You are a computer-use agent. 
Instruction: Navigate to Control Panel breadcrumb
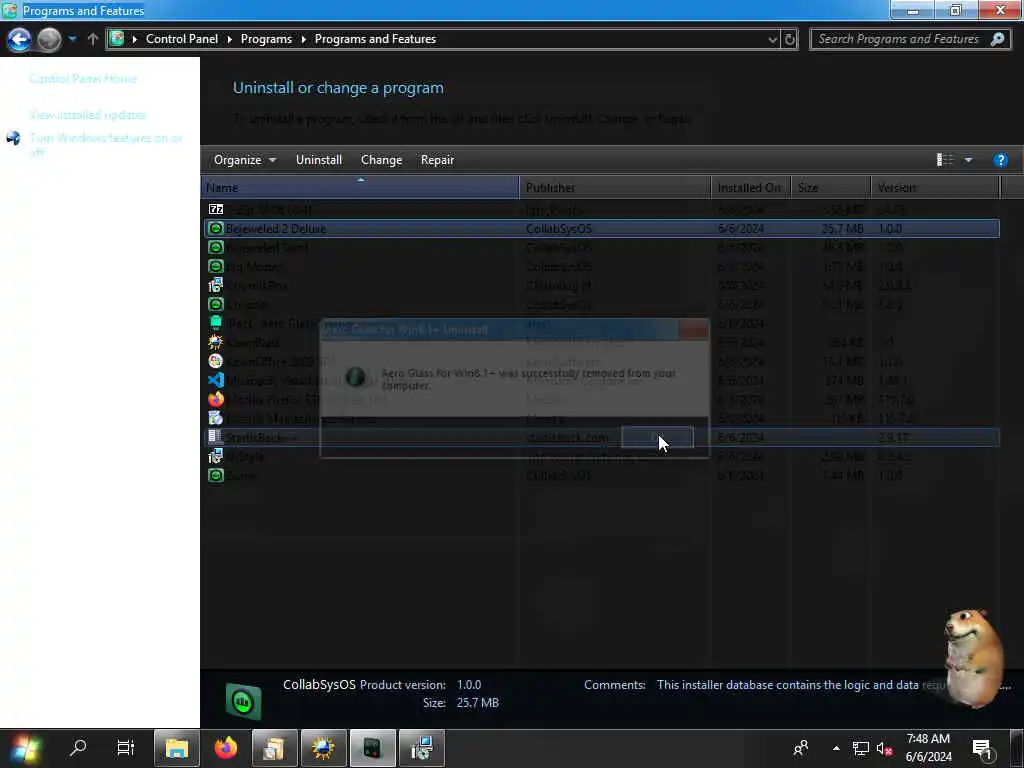pos(182,39)
